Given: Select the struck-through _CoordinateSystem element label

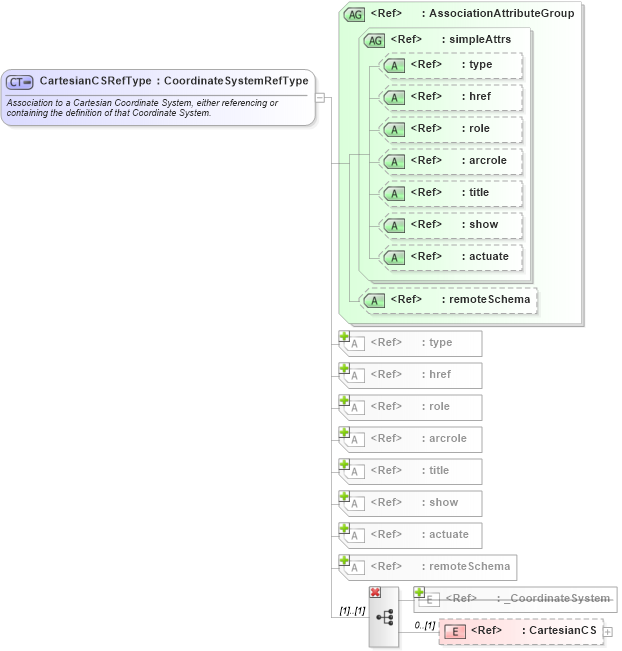Looking at the screenshot, I should [x=557, y=598].
